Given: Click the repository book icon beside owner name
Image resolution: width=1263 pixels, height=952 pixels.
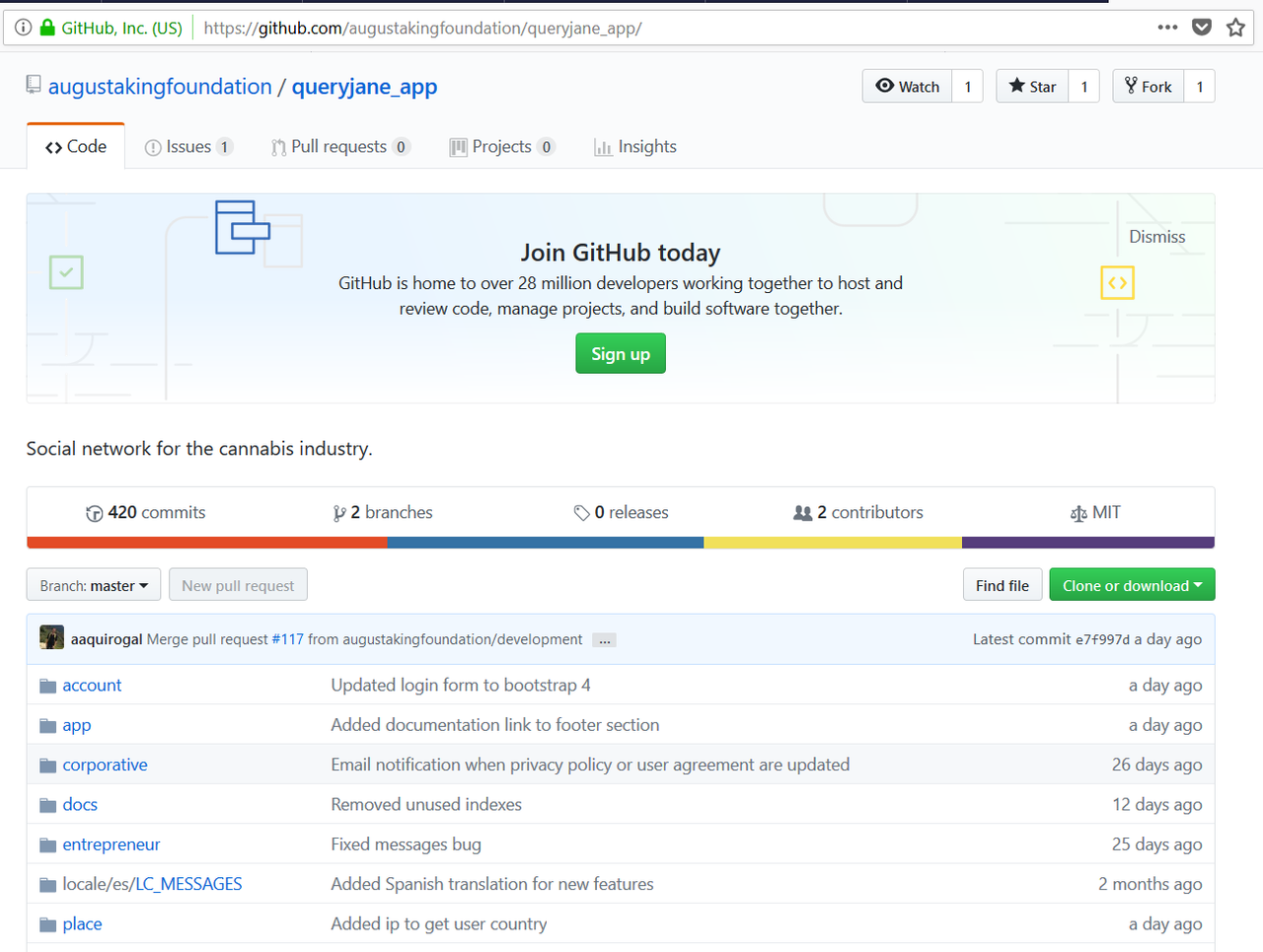Looking at the screenshot, I should point(34,86).
